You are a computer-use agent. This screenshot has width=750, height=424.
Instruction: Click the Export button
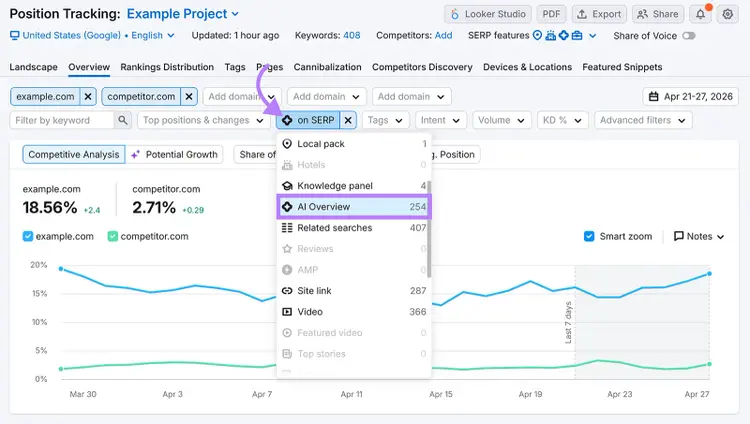coord(599,14)
